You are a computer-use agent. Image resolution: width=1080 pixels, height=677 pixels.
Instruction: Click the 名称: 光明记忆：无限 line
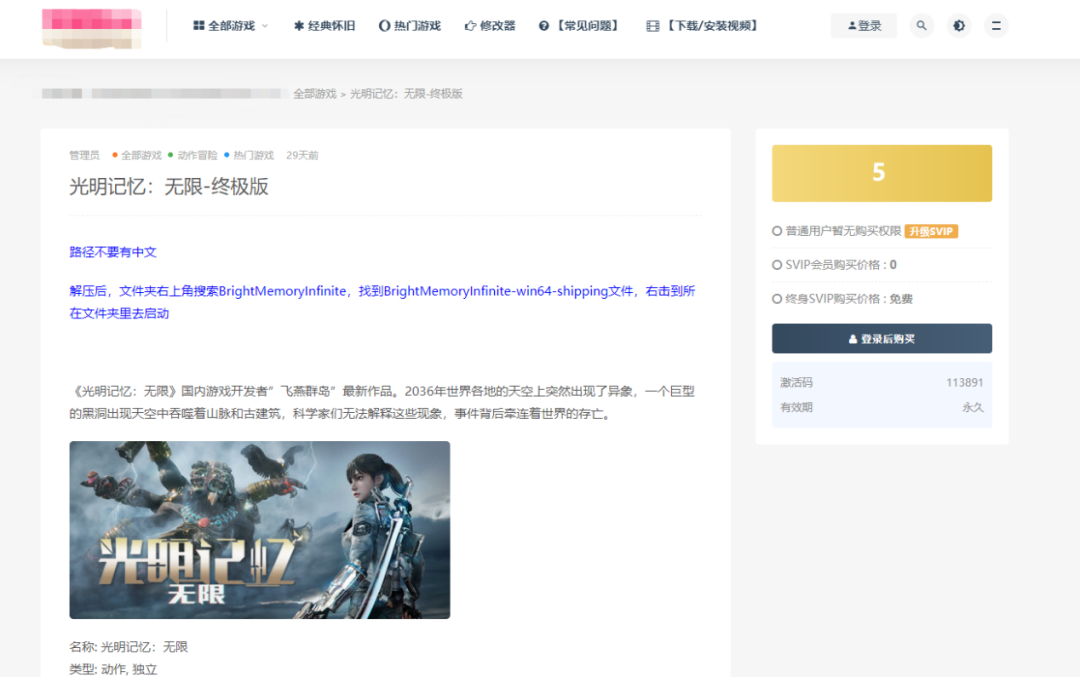(129, 647)
